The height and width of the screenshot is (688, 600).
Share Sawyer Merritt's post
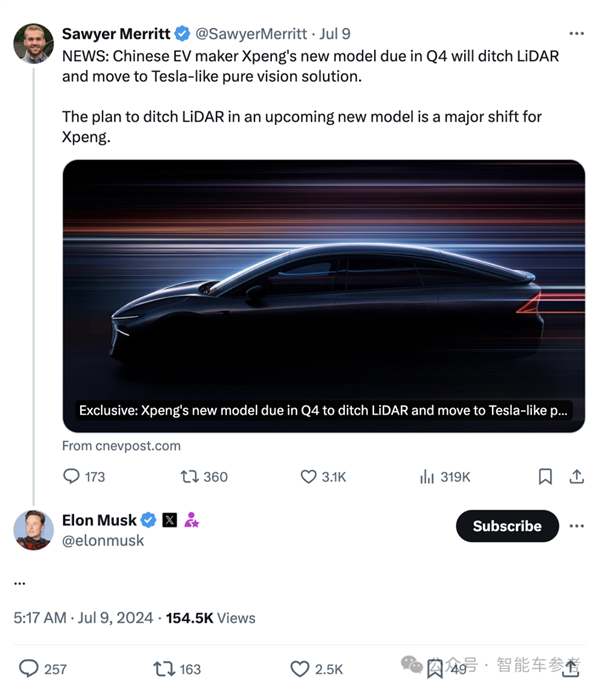click(x=576, y=477)
